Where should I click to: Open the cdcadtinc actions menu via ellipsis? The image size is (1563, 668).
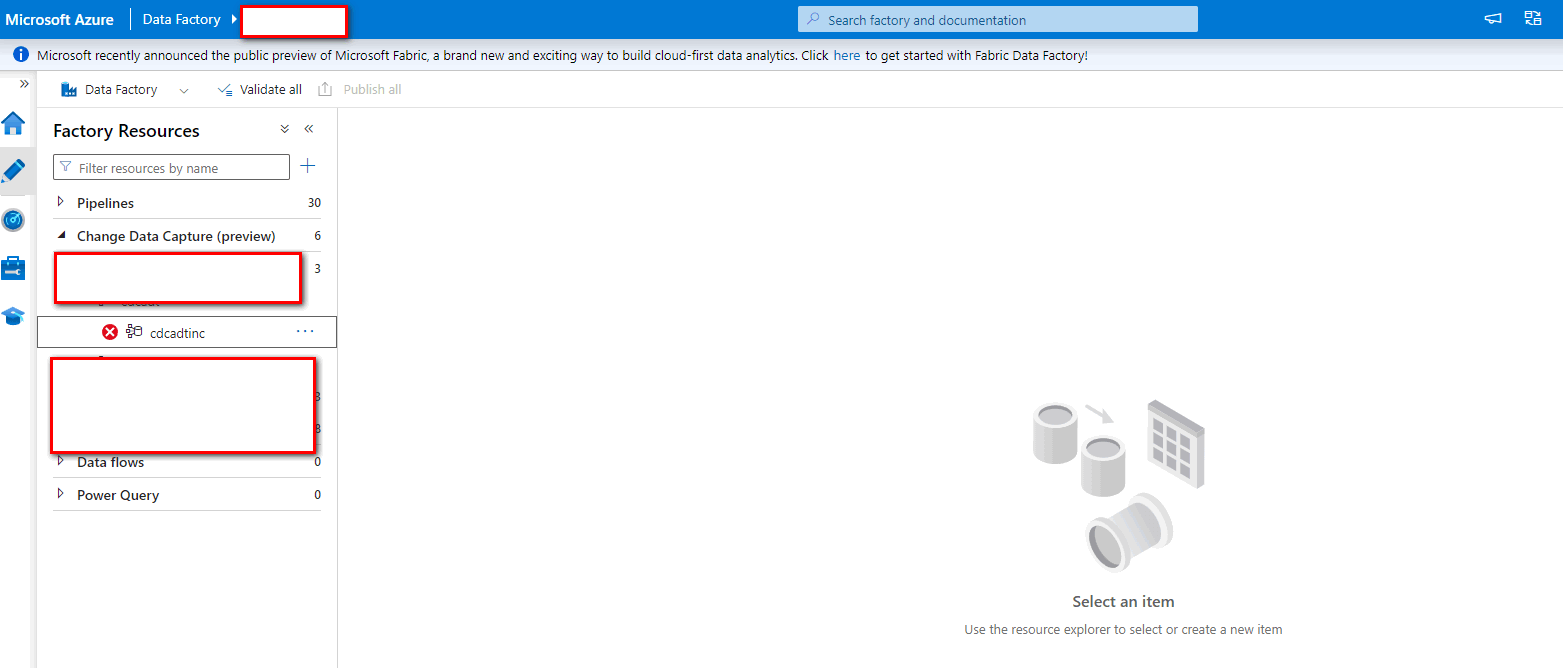[x=305, y=332]
